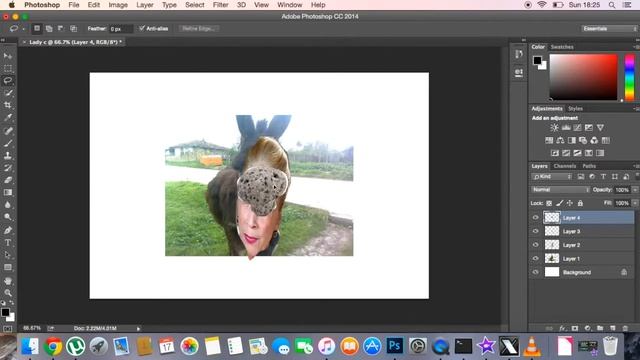Screen dimensions: 640x360
Task: Click the red color field in Color panel
Action: 583,77
